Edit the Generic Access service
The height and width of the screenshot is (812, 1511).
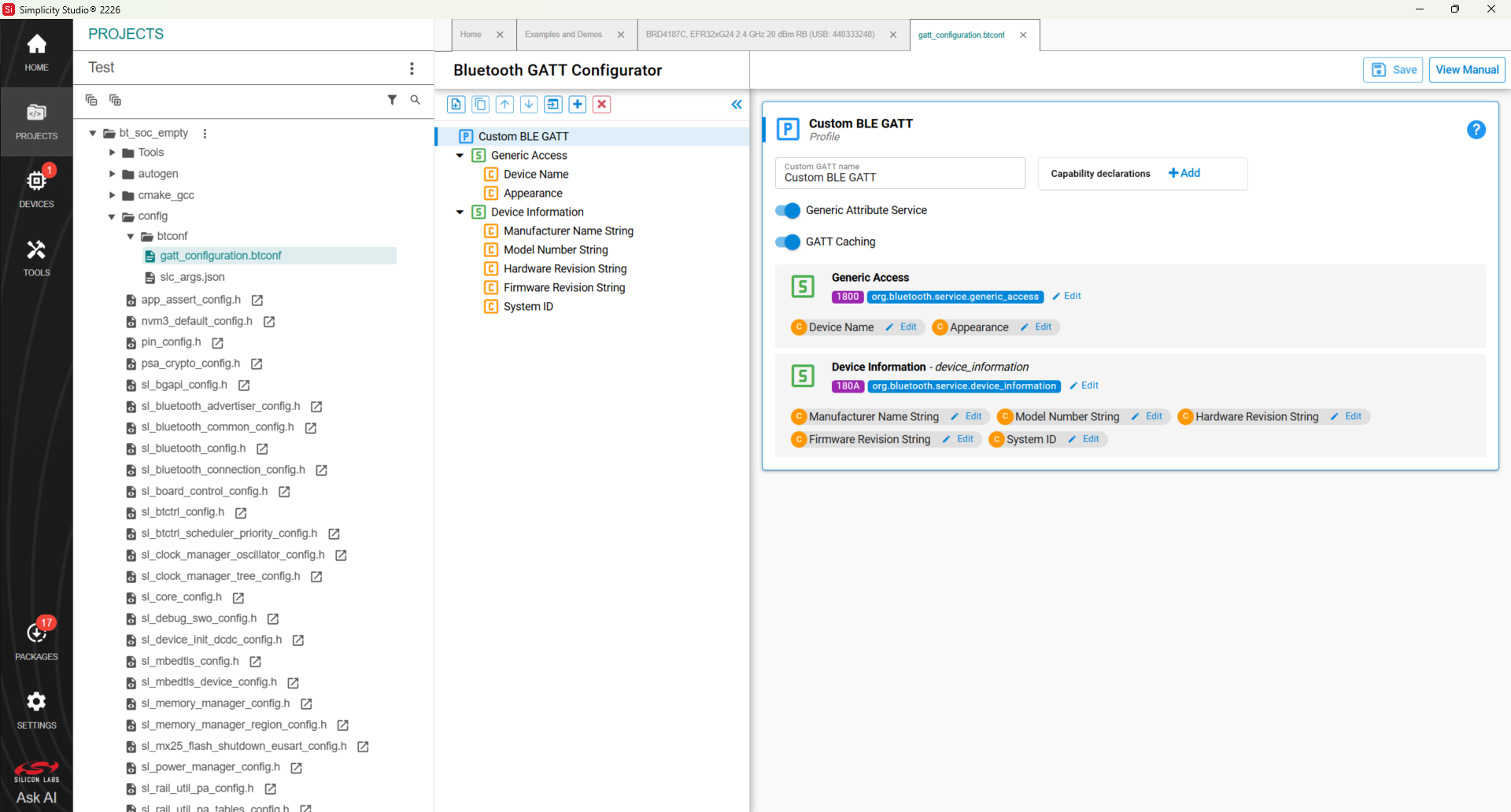click(x=1067, y=296)
